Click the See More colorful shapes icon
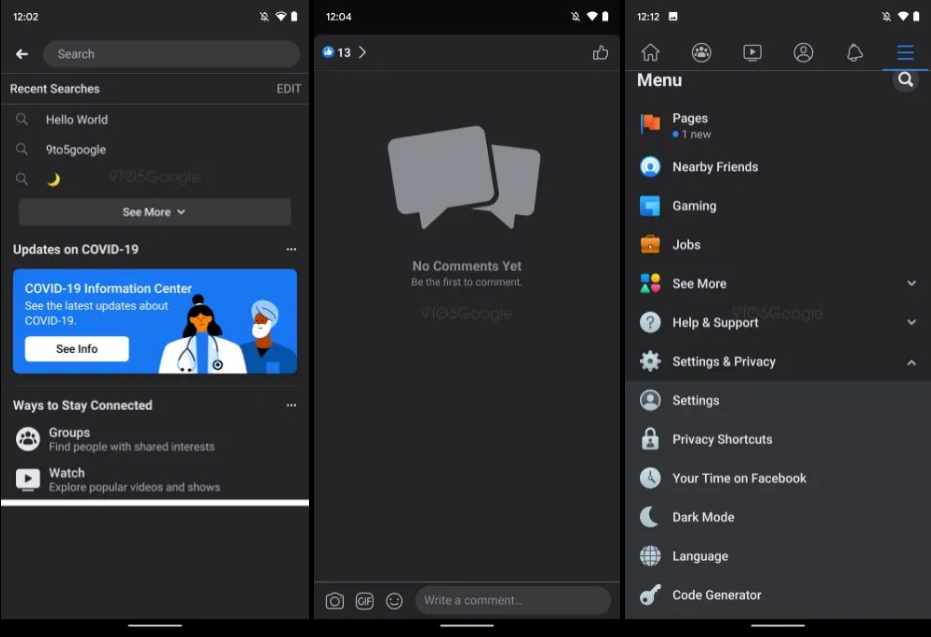The width and height of the screenshot is (931, 637). pyautogui.click(x=650, y=284)
